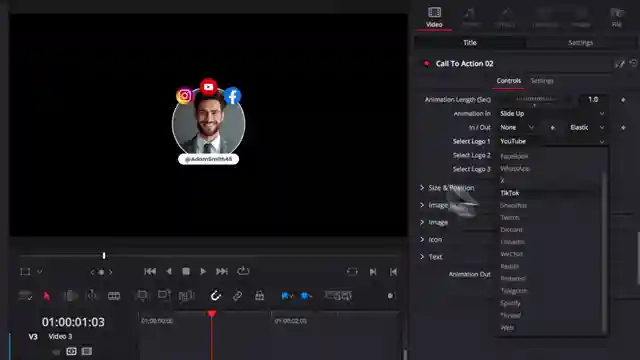Image resolution: width=640 pixels, height=360 pixels.
Task: Choose Spotify from the logo list
Action: pos(510,303)
